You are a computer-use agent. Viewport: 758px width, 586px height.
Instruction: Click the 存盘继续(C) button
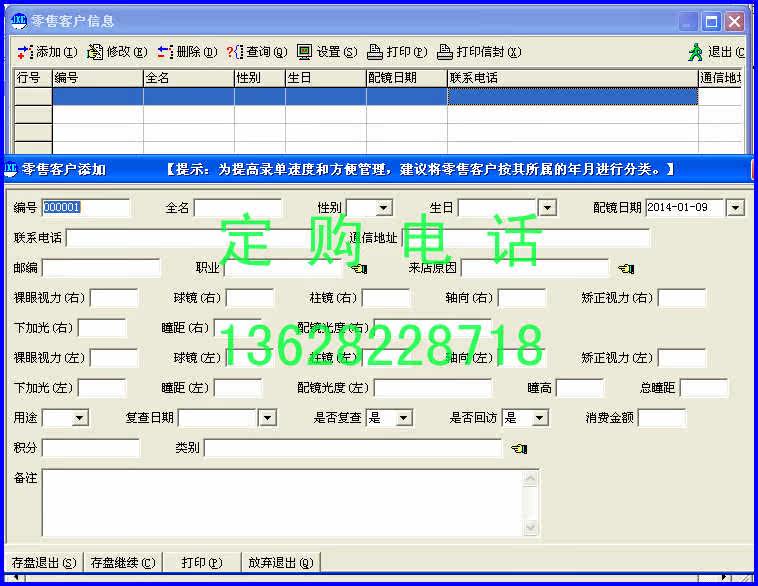(x=123, y=562)
